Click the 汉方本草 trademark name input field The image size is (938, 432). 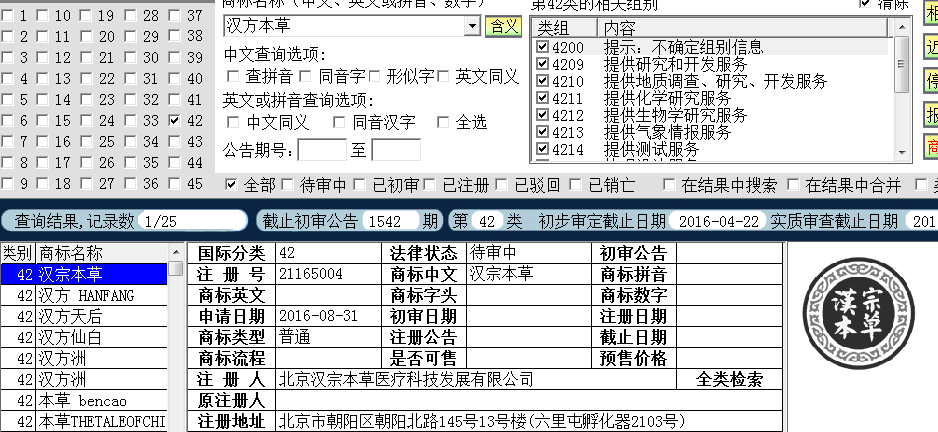click(344, 26)
